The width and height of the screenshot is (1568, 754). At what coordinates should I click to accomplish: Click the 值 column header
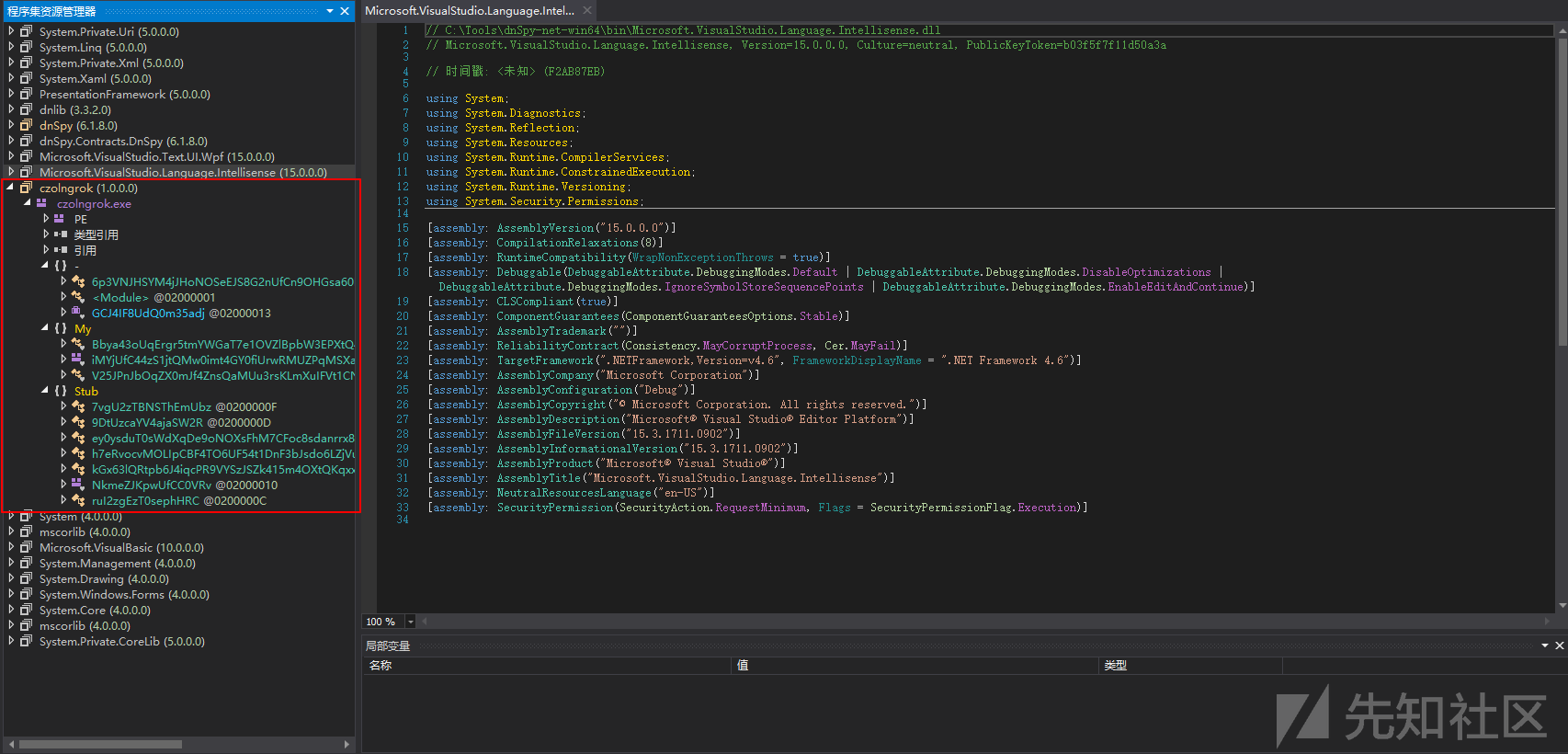pos(915,665)
